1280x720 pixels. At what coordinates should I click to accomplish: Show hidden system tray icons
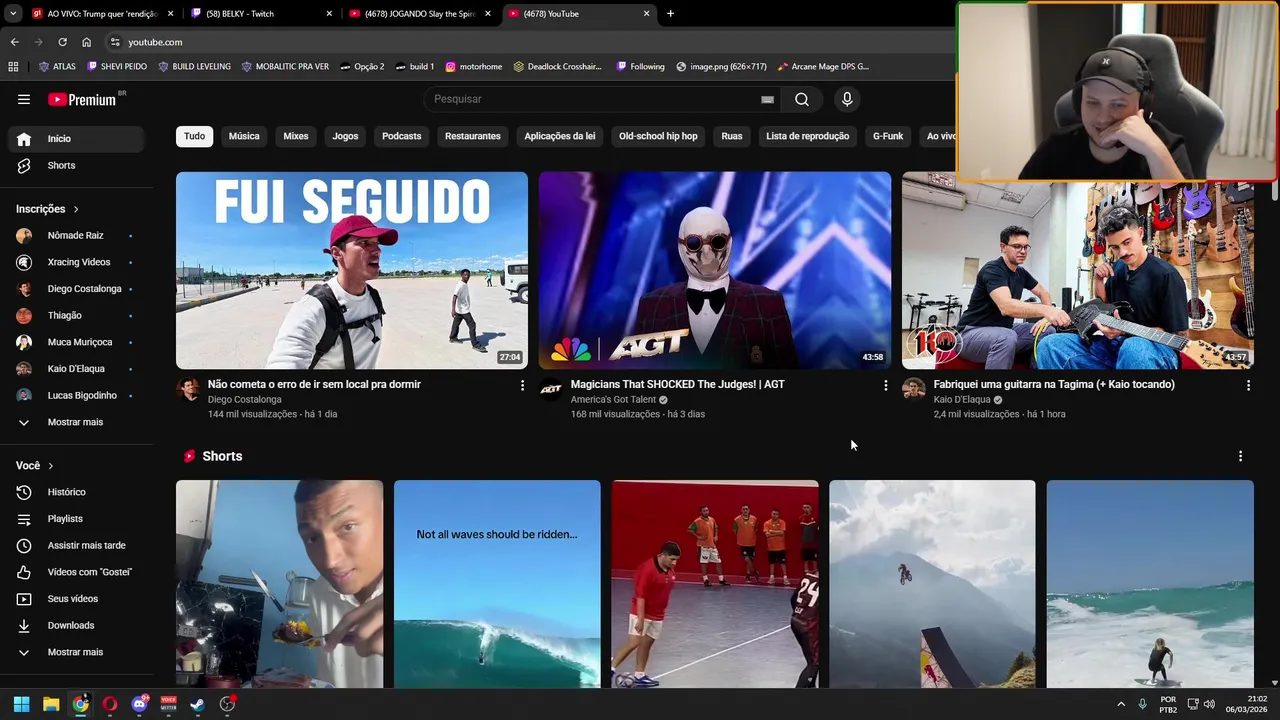click(x=1120, y=704)
